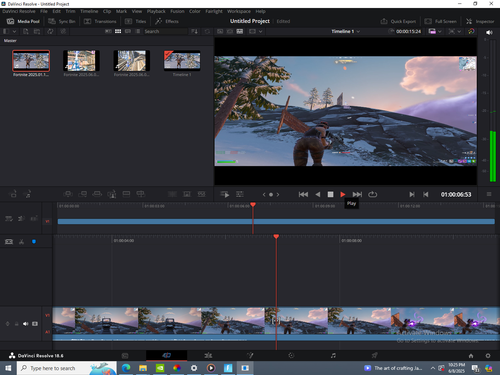Switch viewer to Full Screen
The height and width of the screenshot is (375, 500).
click(x=440, y=21)
